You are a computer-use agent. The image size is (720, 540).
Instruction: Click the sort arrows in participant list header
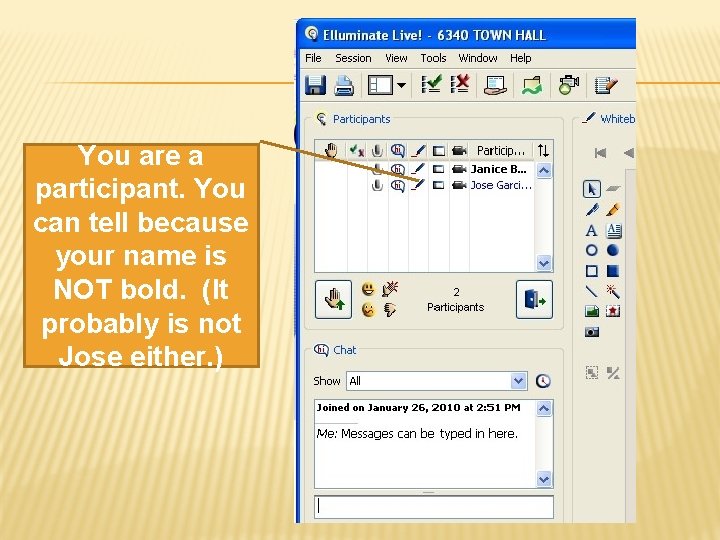pos(543,150)
